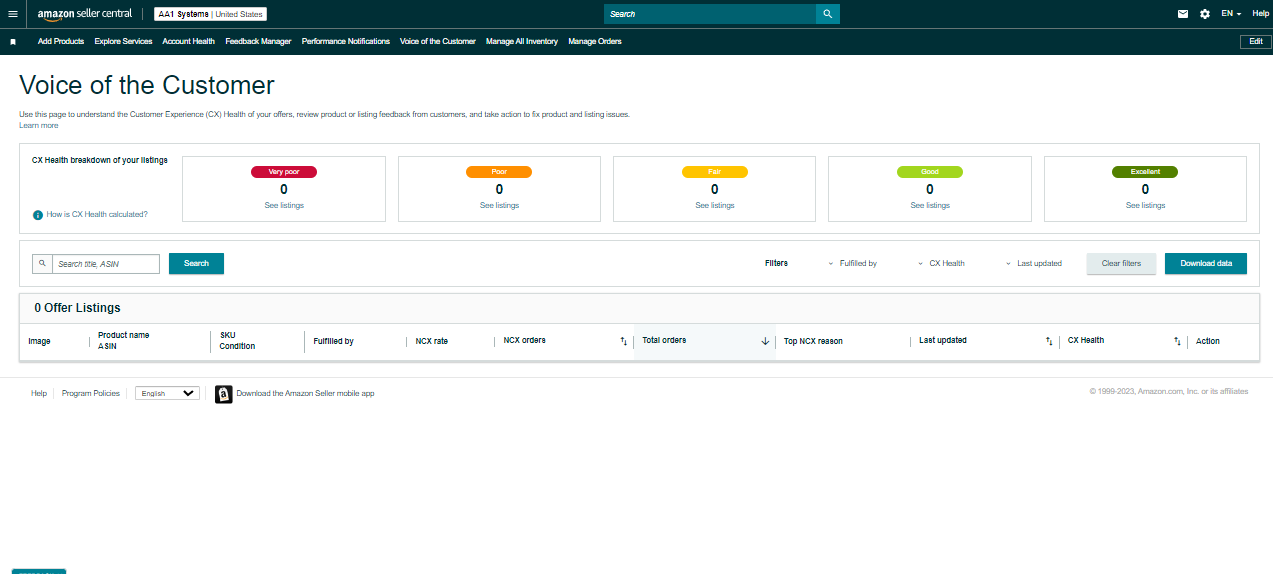This screenshot has width=1273, height=574.
Task: Select Voice of the Customer nav item
Action: (x=438, y=42)
